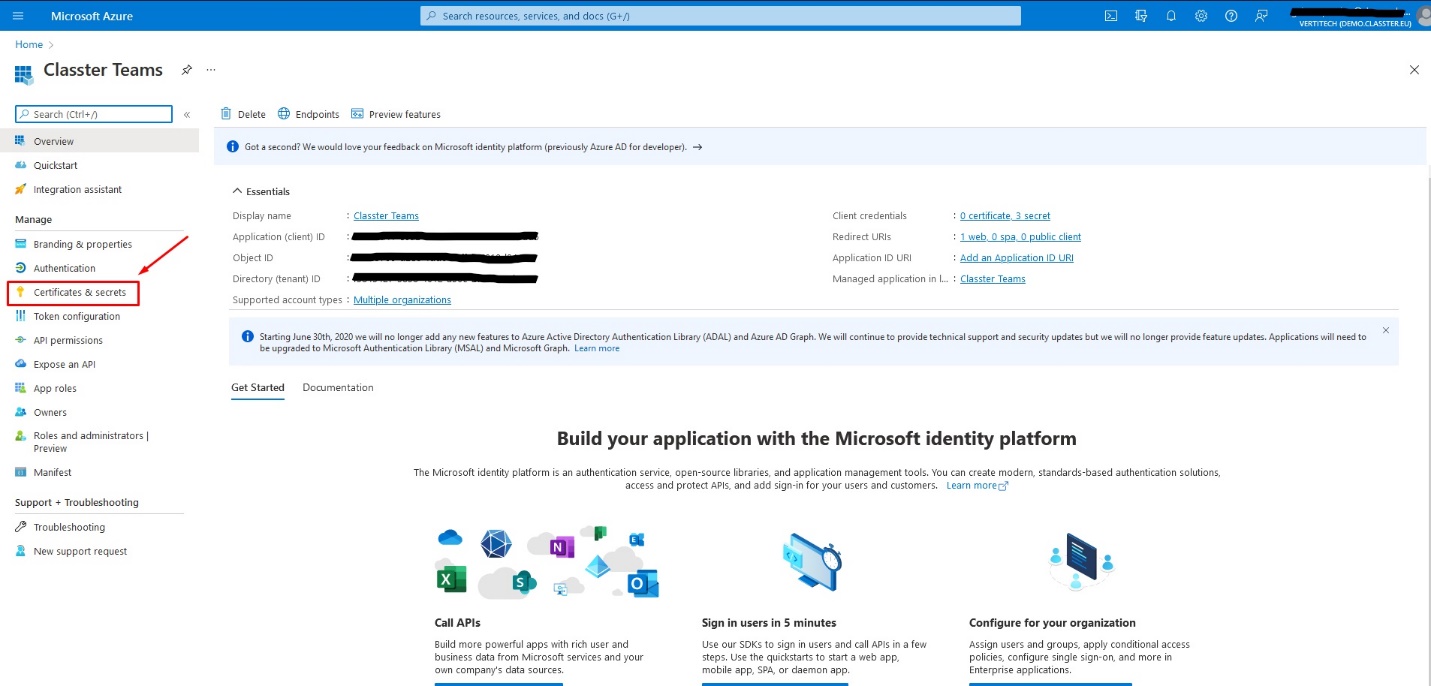
Task: Click the Quickstart cloud icon in the sidebar
Action: tap(21, 165)
